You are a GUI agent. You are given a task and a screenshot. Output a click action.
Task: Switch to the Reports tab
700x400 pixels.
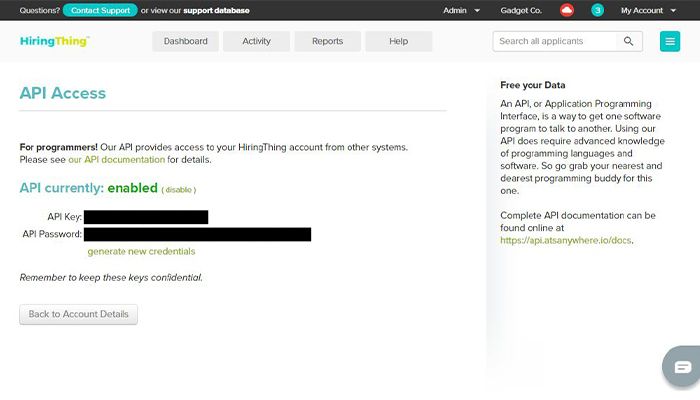(327, 41)
